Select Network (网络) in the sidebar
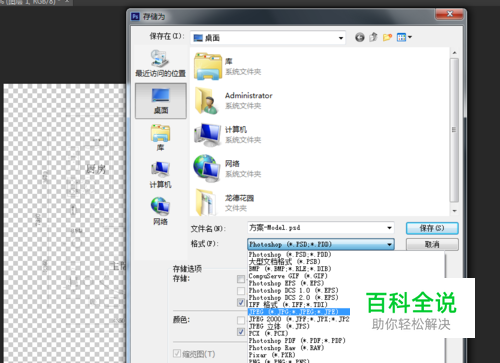500x363 pixels. click(x=161, y=211)
